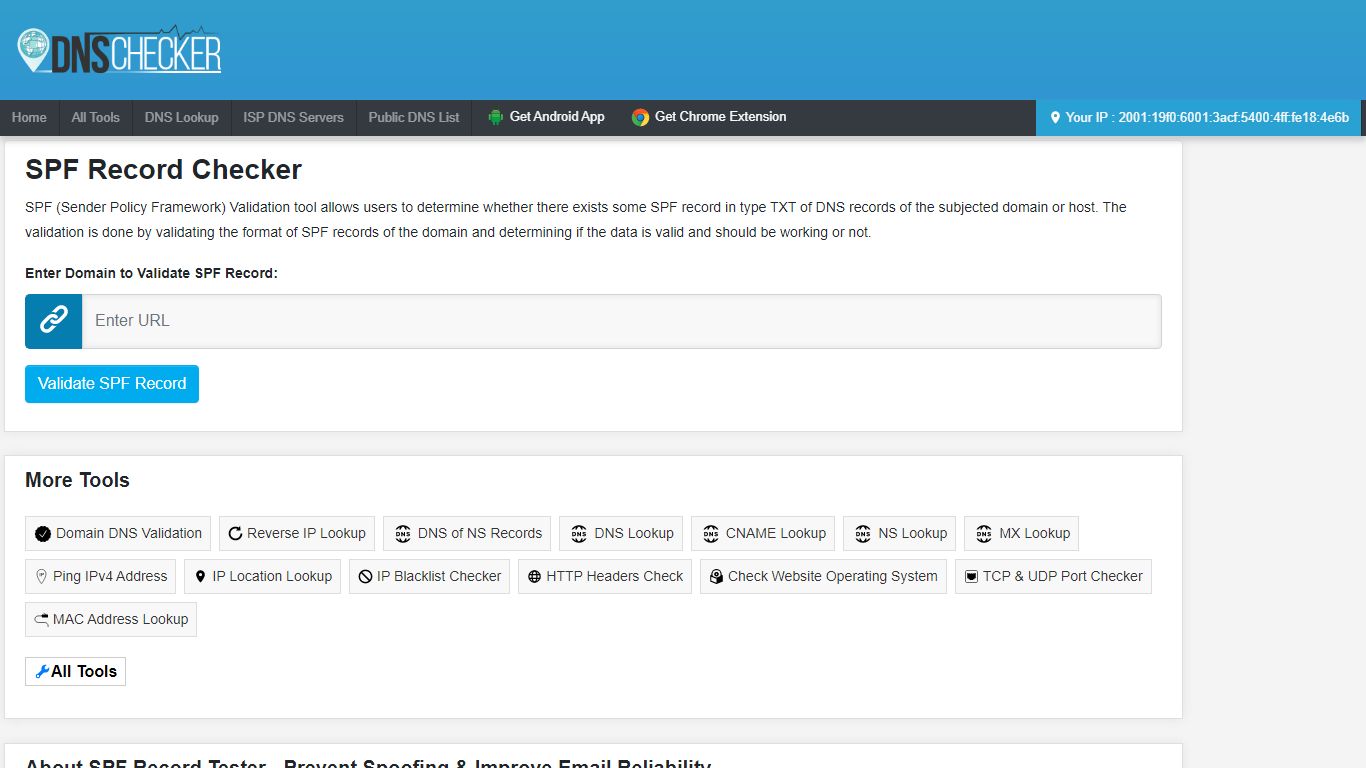
Task: Click the Enter URL input field
Action: point(621,321)
